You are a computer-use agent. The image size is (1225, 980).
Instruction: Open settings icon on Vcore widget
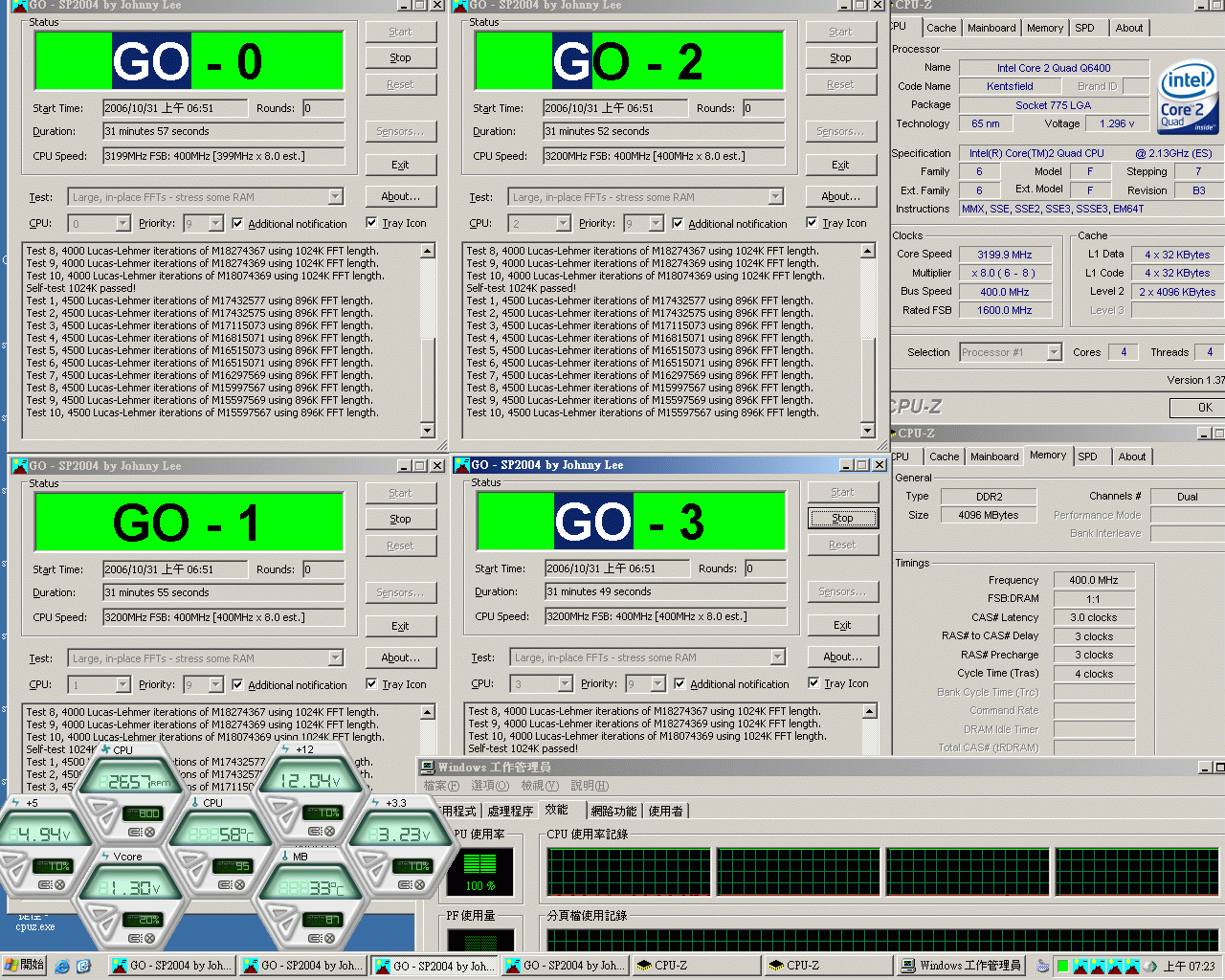[135, 938]
